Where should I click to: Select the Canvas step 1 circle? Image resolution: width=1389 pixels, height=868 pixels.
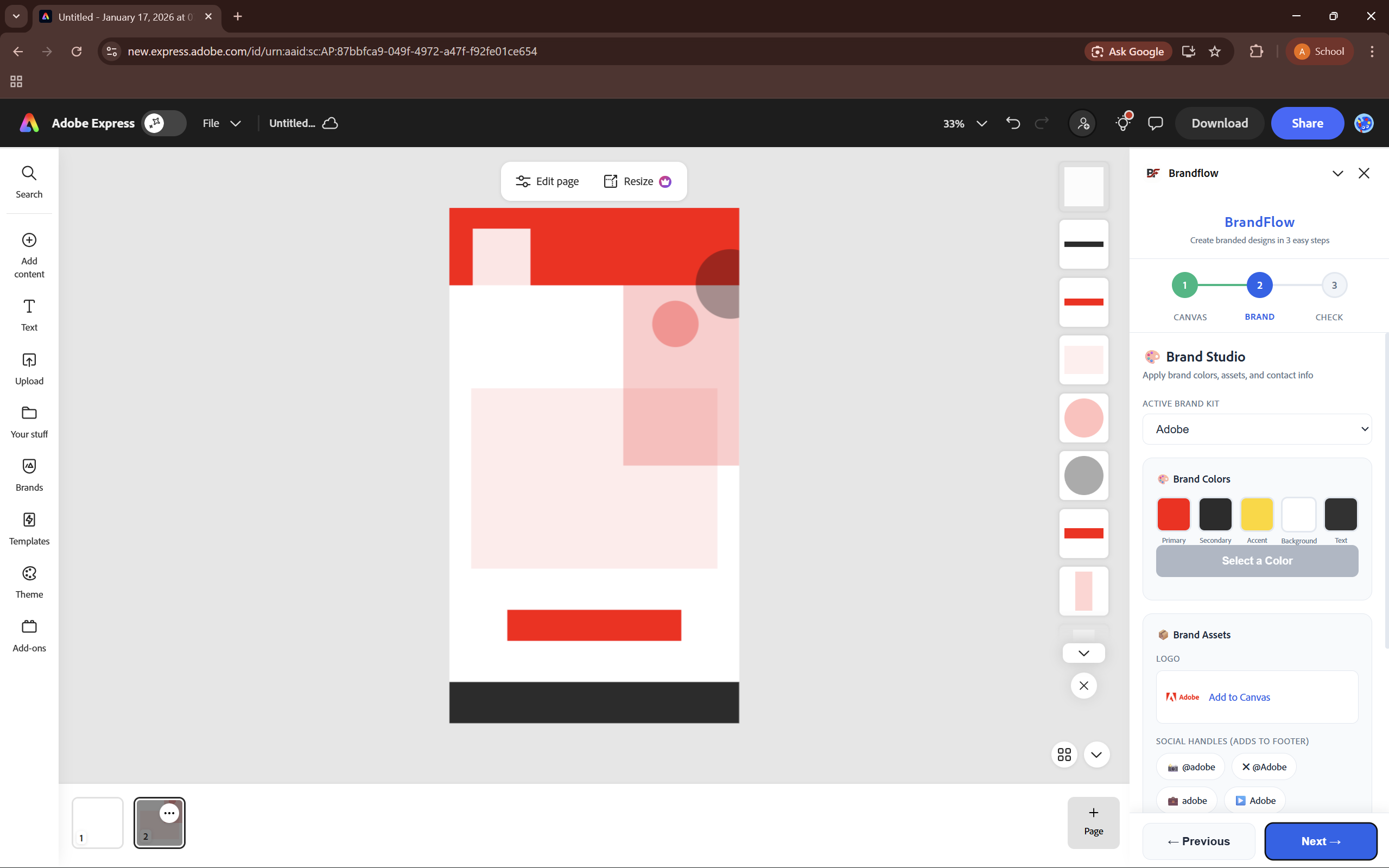1185,286
